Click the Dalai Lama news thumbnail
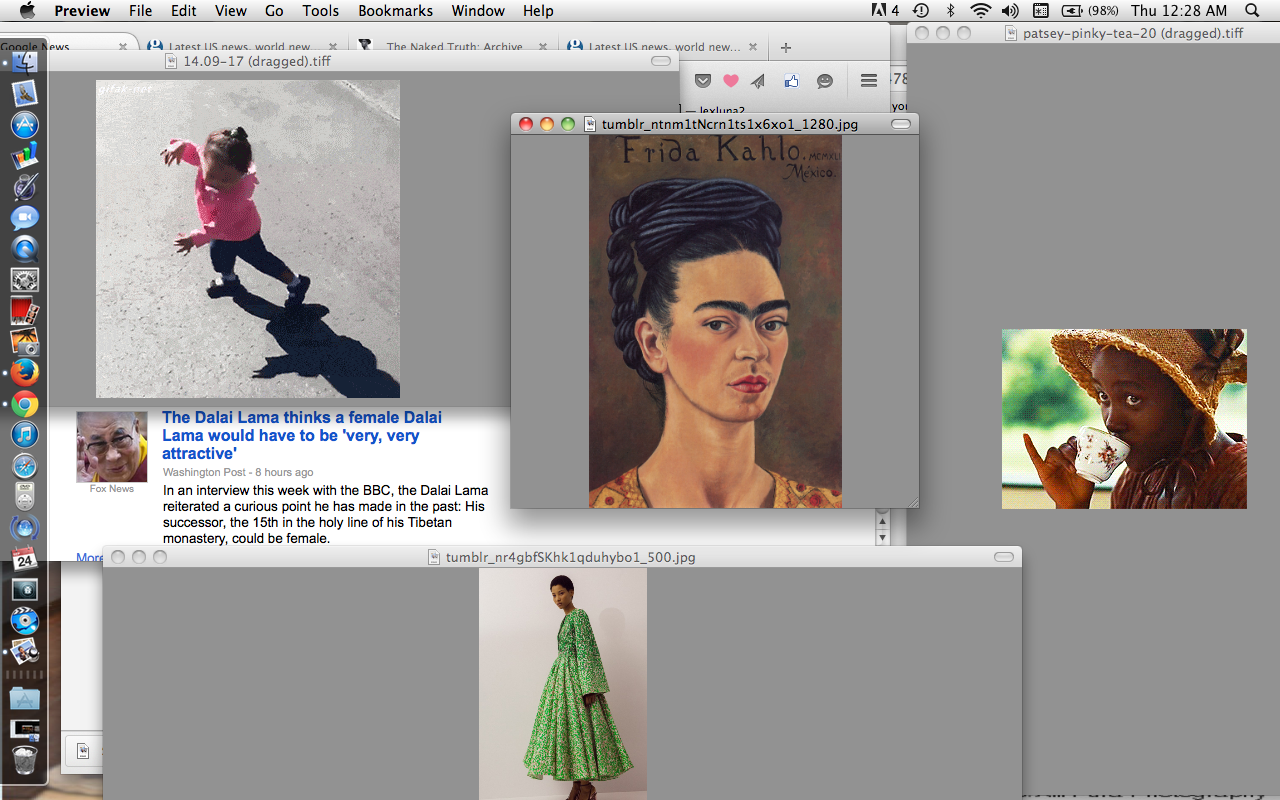The width and height of the screenshot is (1280, 800). 112,447
